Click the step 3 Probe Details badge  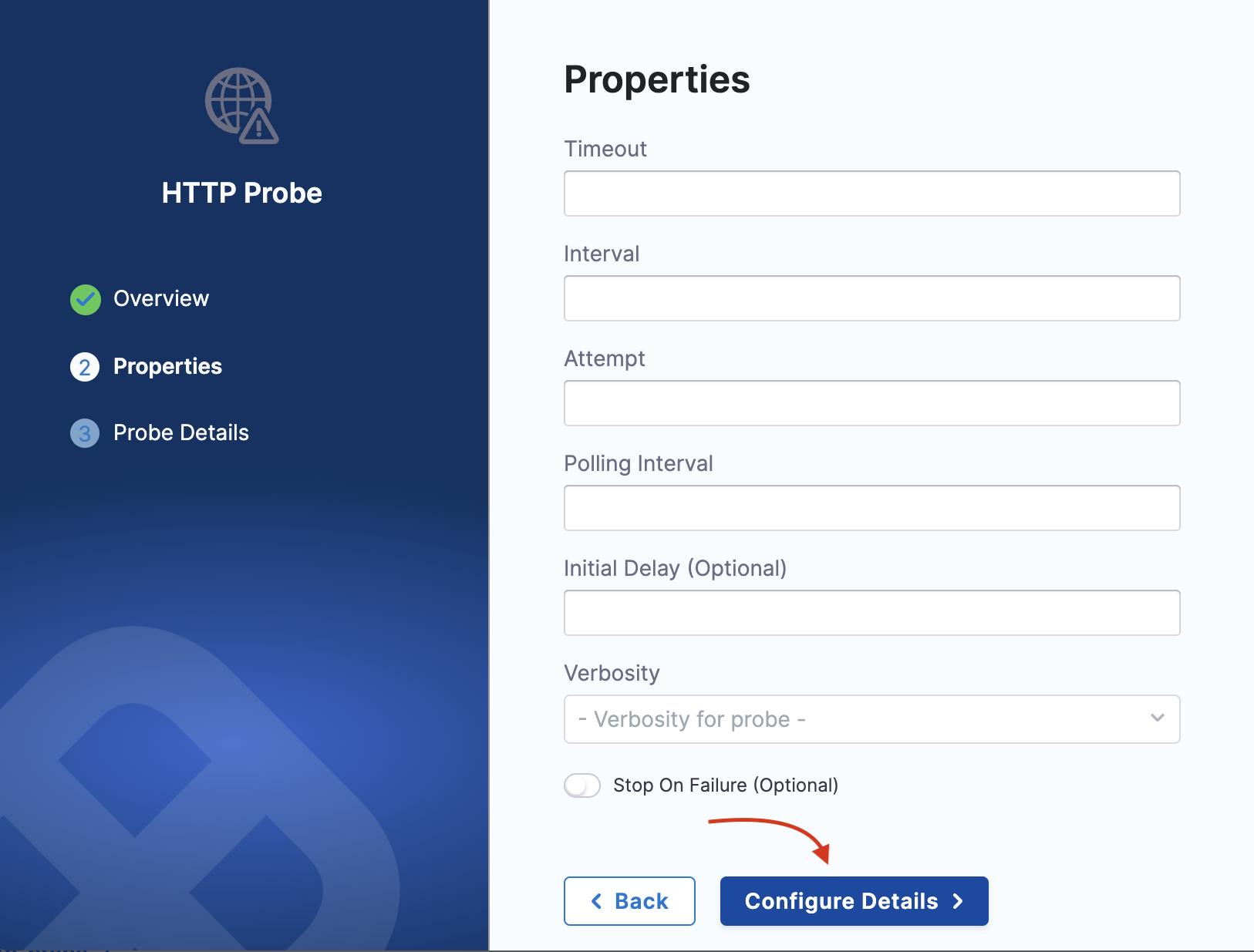[x=85, y=433]
